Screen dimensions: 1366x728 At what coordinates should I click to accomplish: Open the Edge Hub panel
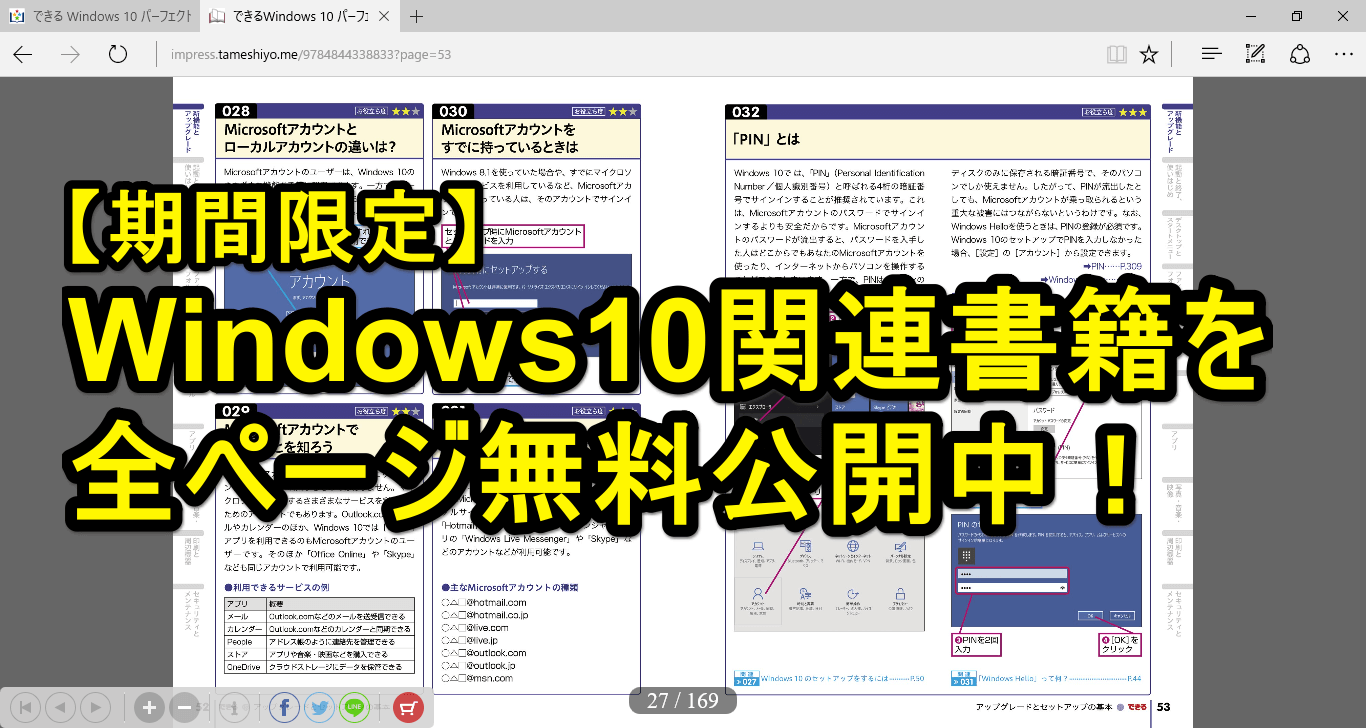[x=1210, y=54]
